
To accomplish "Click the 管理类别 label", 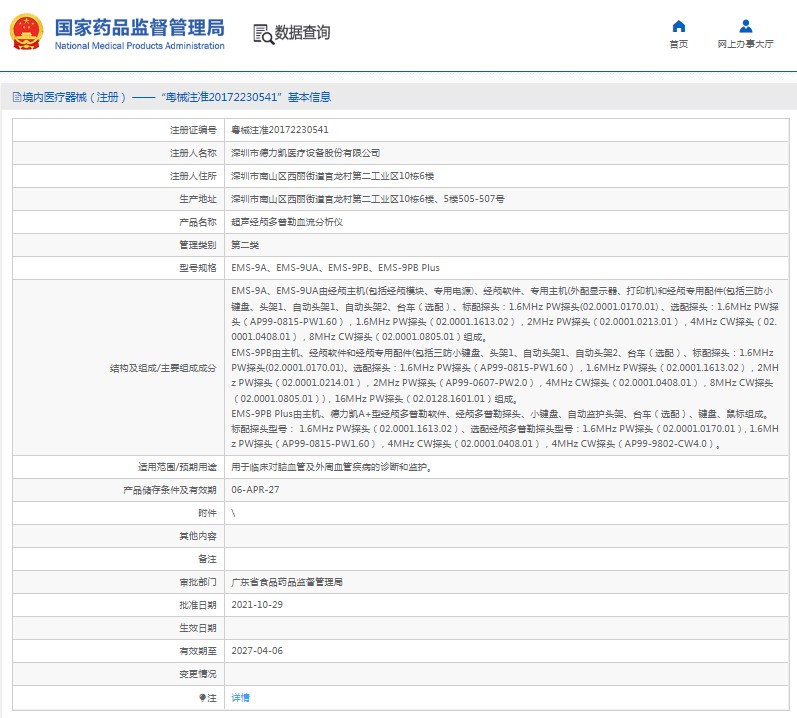I will tap(198, 245).
